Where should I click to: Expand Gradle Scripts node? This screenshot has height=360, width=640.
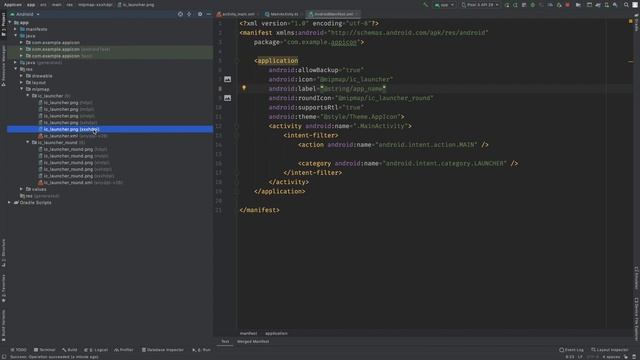(x=10, y=202)
